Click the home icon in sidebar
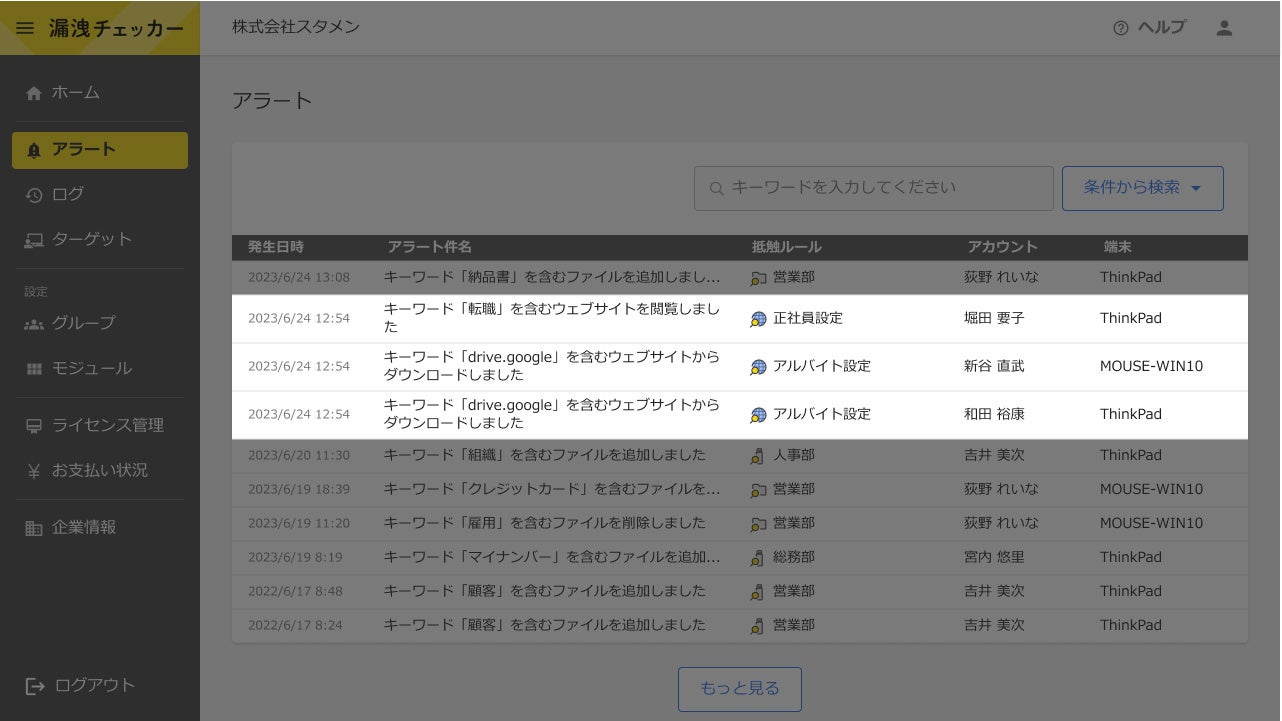 [34, 93]
